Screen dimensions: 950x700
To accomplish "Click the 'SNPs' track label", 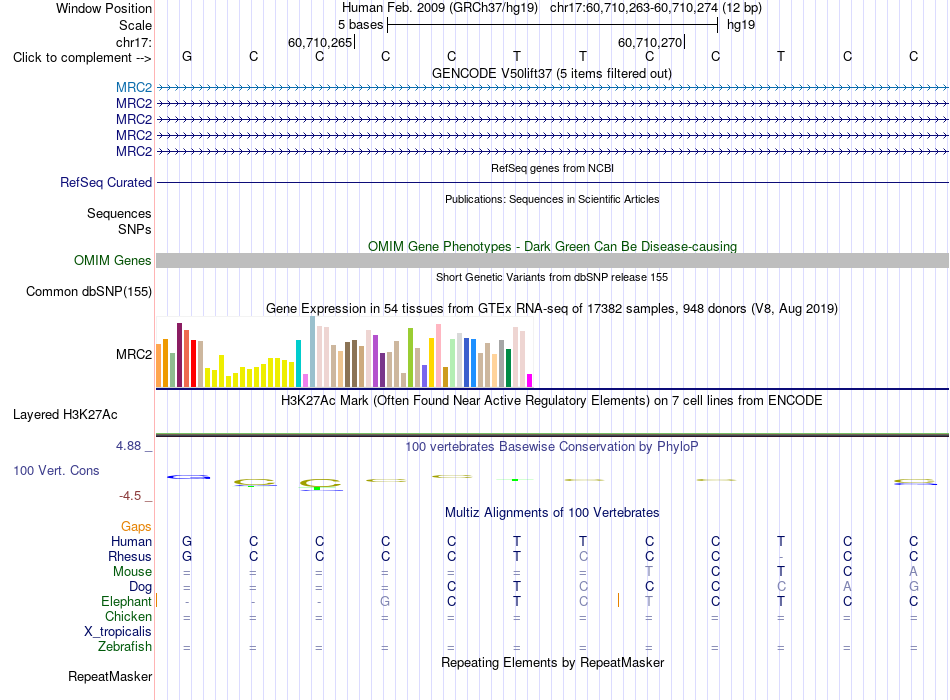I will tap(135, 230).
